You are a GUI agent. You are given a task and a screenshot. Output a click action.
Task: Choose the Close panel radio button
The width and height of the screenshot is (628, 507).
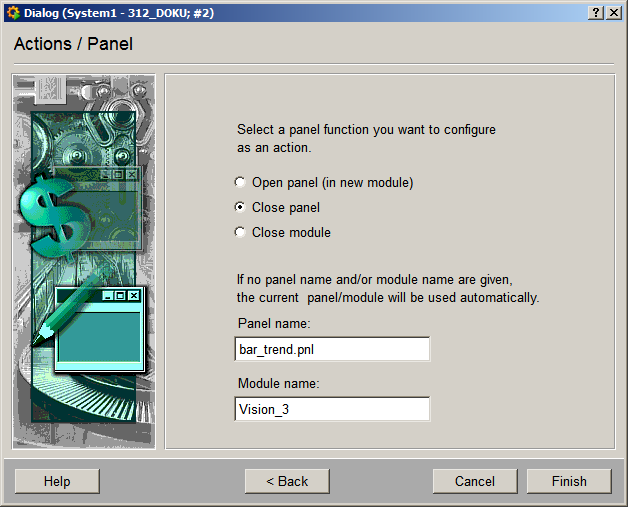pos(240,207)
